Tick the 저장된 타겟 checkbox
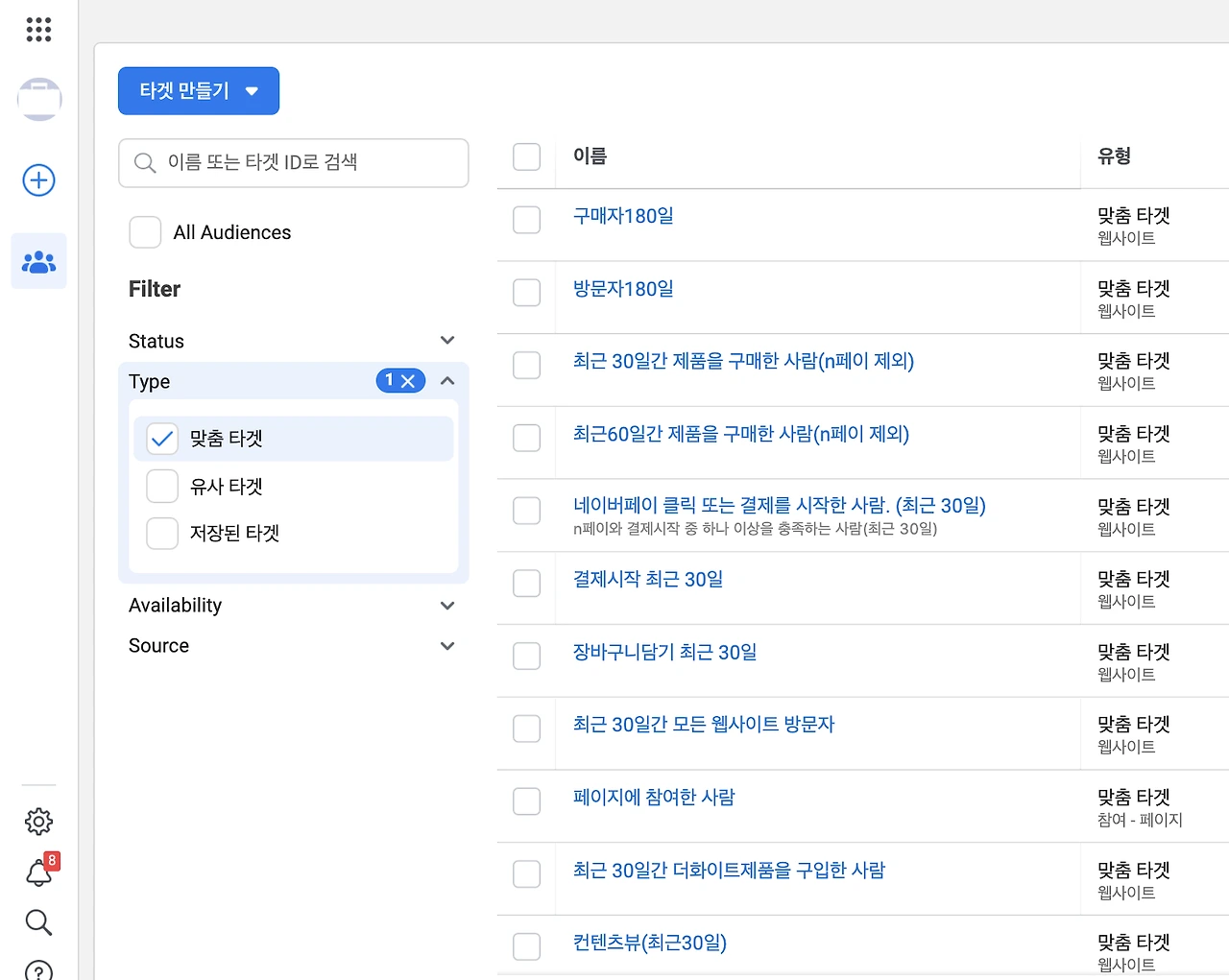1229x980 pixels. [162, 534]
